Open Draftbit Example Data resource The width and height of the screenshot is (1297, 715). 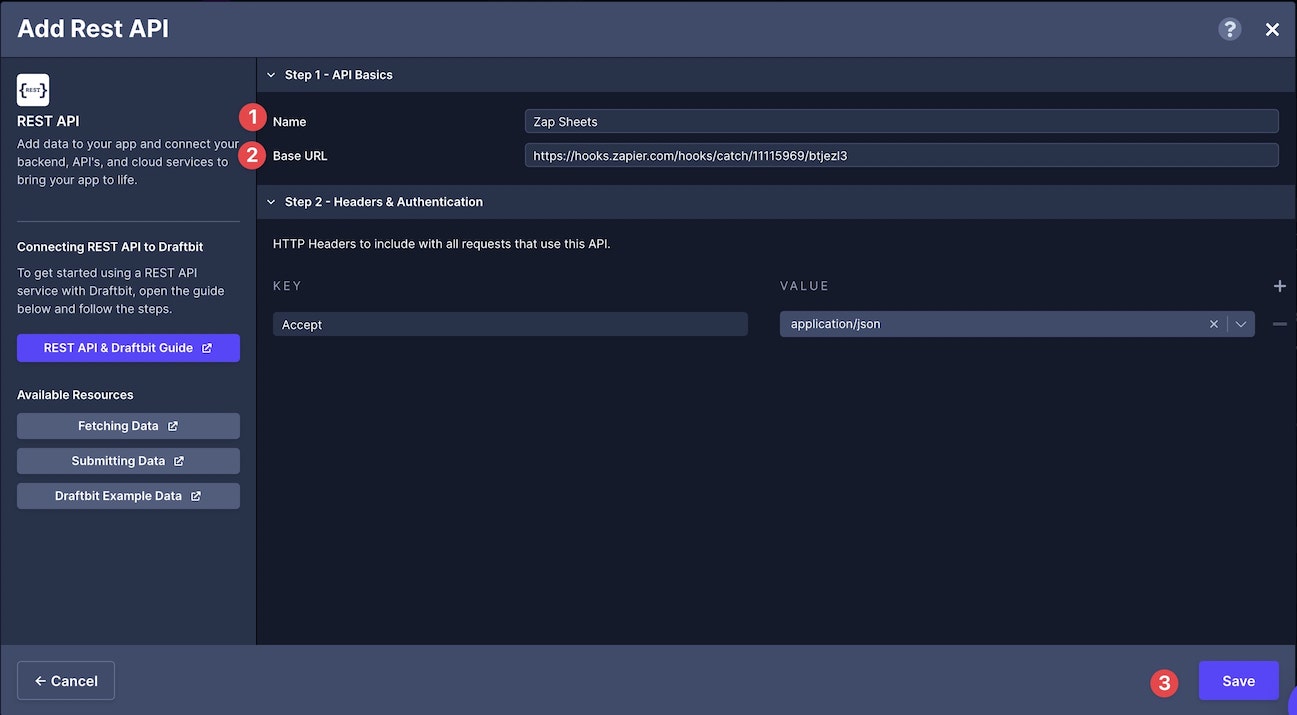(128, 496)
